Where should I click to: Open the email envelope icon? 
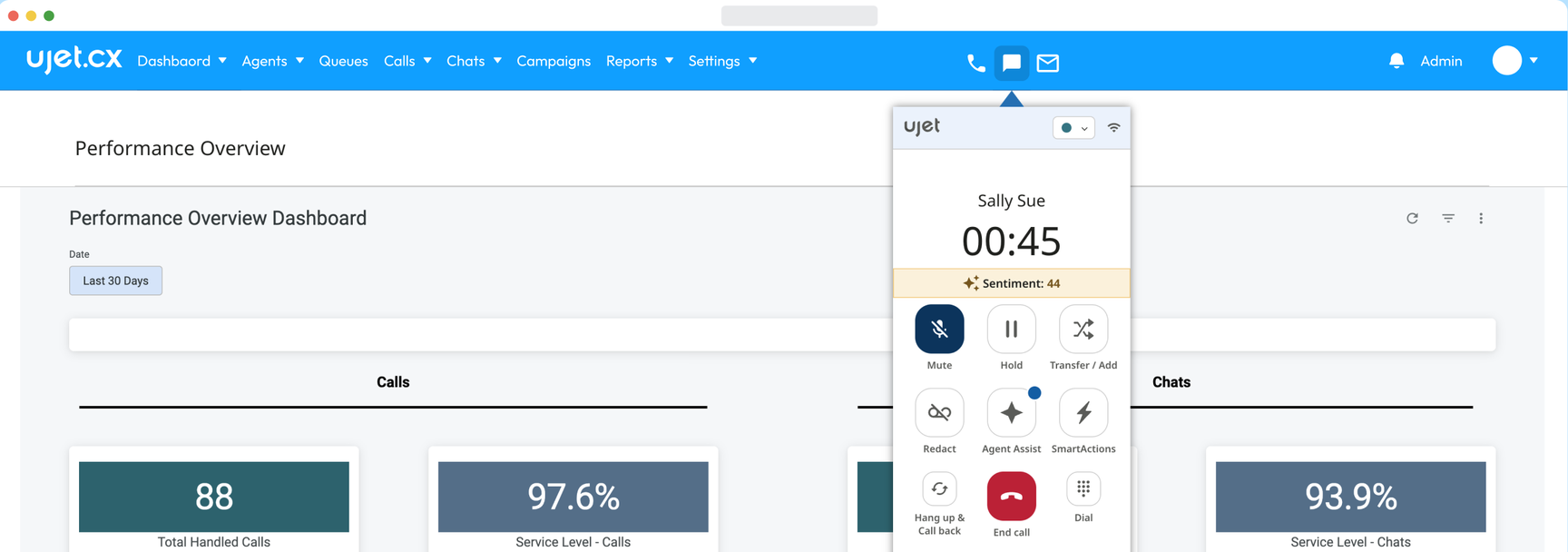point(1048,63)
